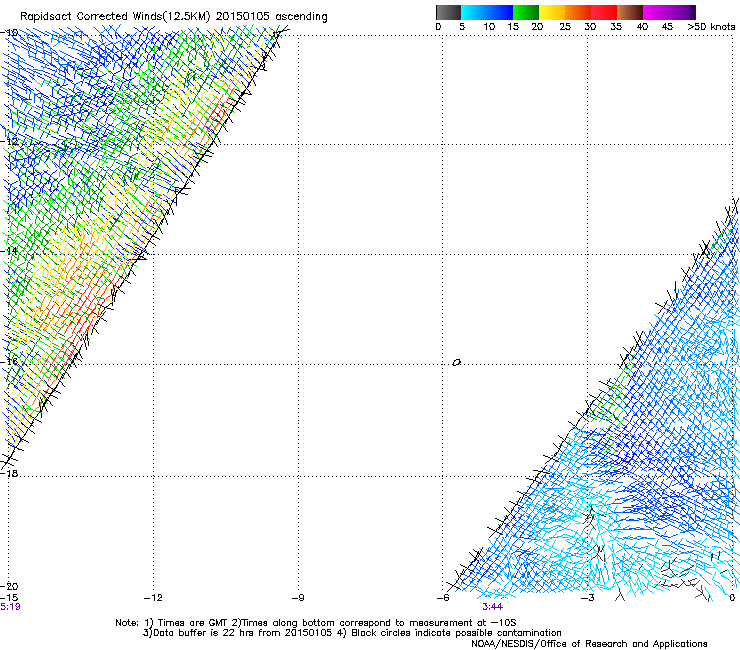Click the '-15' longitude axis label
740x650 pixels.
pyautogui.click(x=9, y=598)
